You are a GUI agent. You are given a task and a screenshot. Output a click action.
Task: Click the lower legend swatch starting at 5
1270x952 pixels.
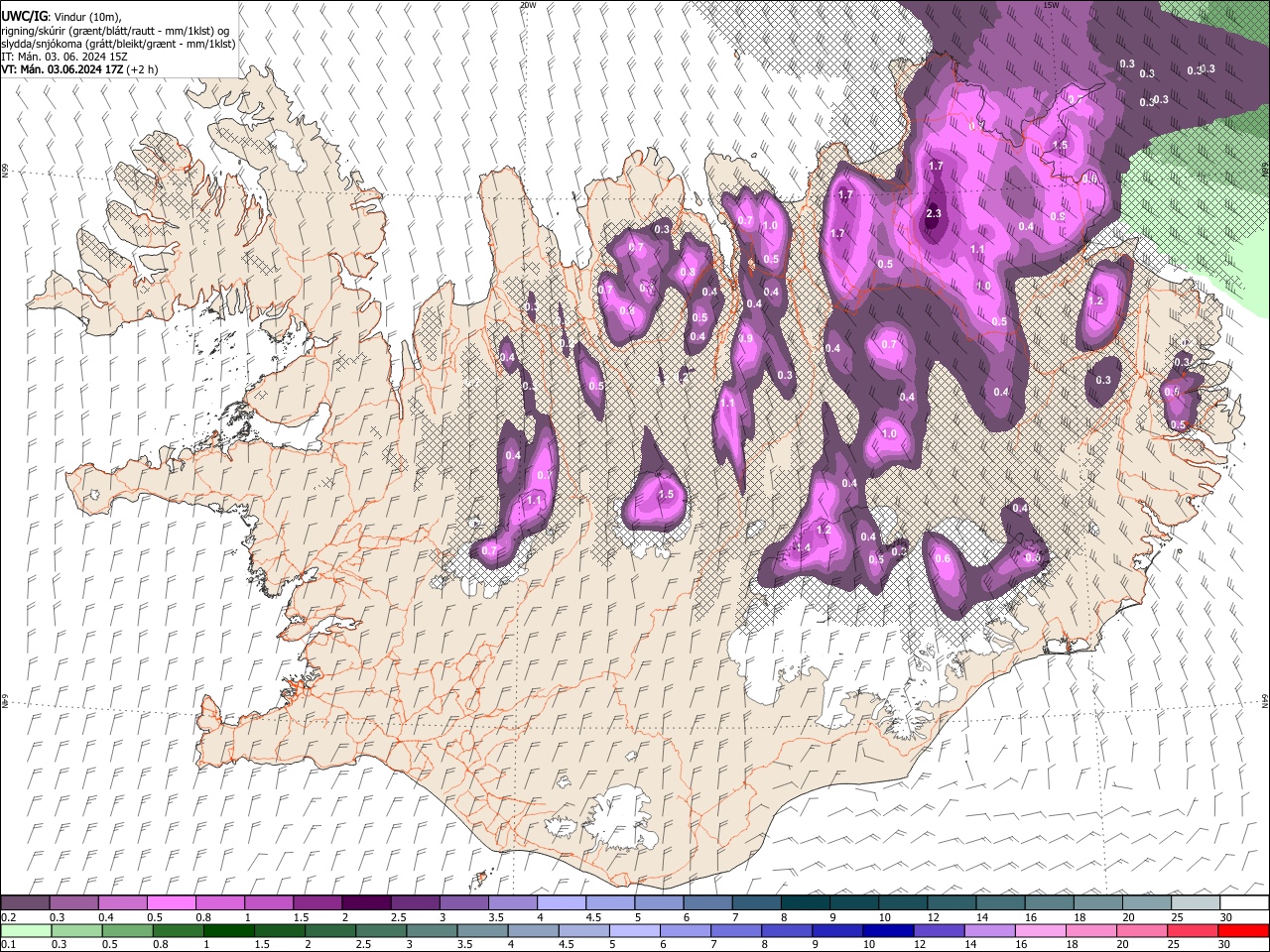tap(635, 930)
